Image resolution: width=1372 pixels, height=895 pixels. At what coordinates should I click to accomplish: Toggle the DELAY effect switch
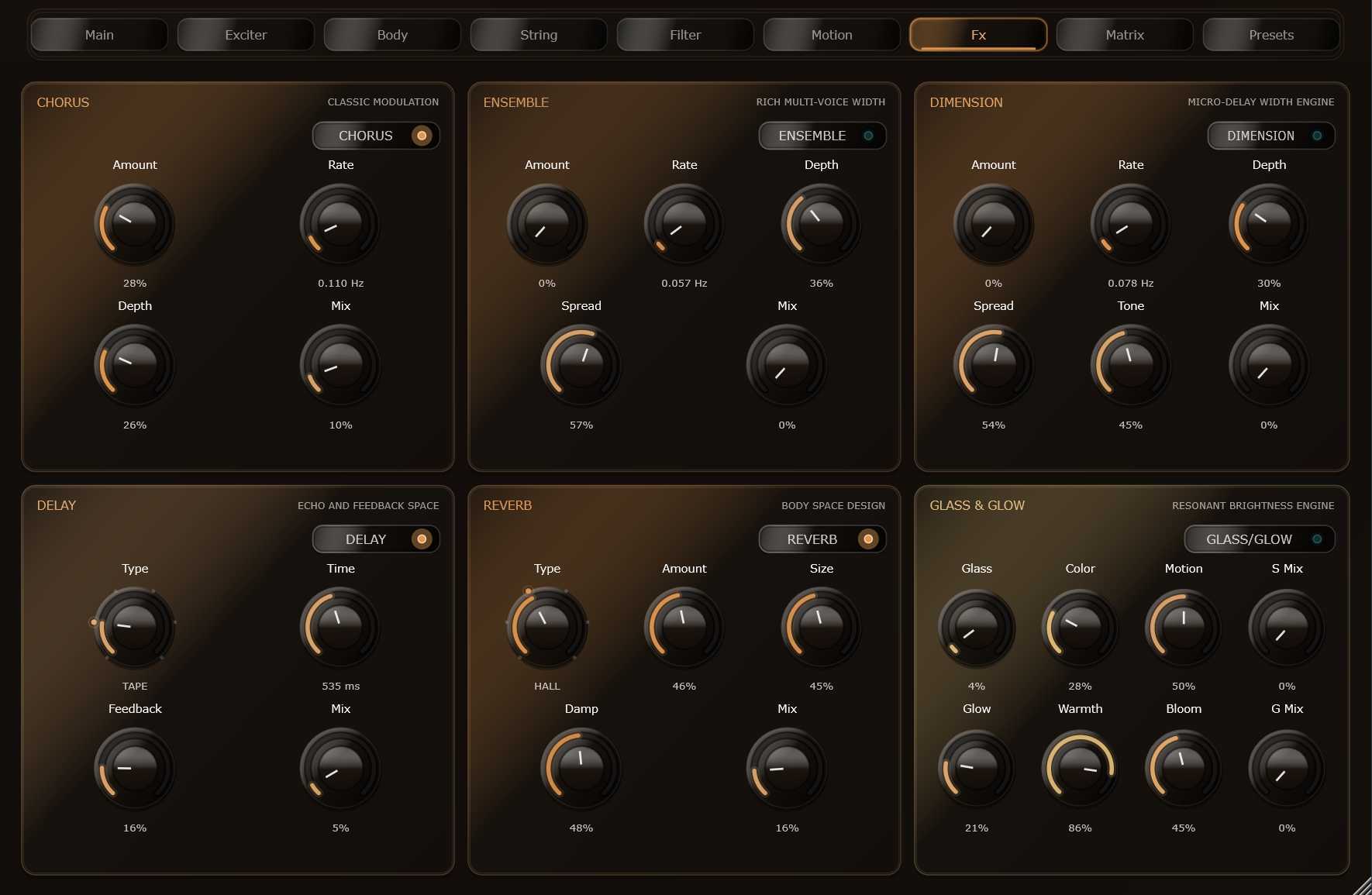tap(376, 539)
